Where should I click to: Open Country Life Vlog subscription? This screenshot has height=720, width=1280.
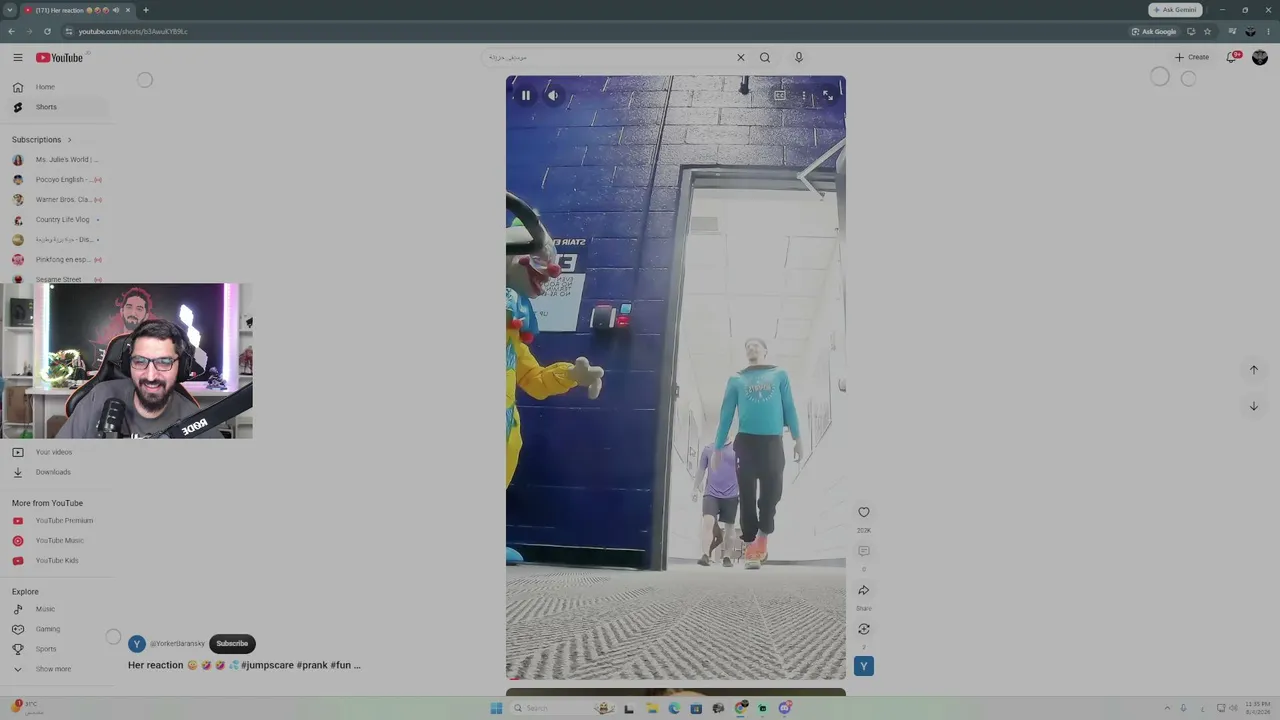click(58, 220)
